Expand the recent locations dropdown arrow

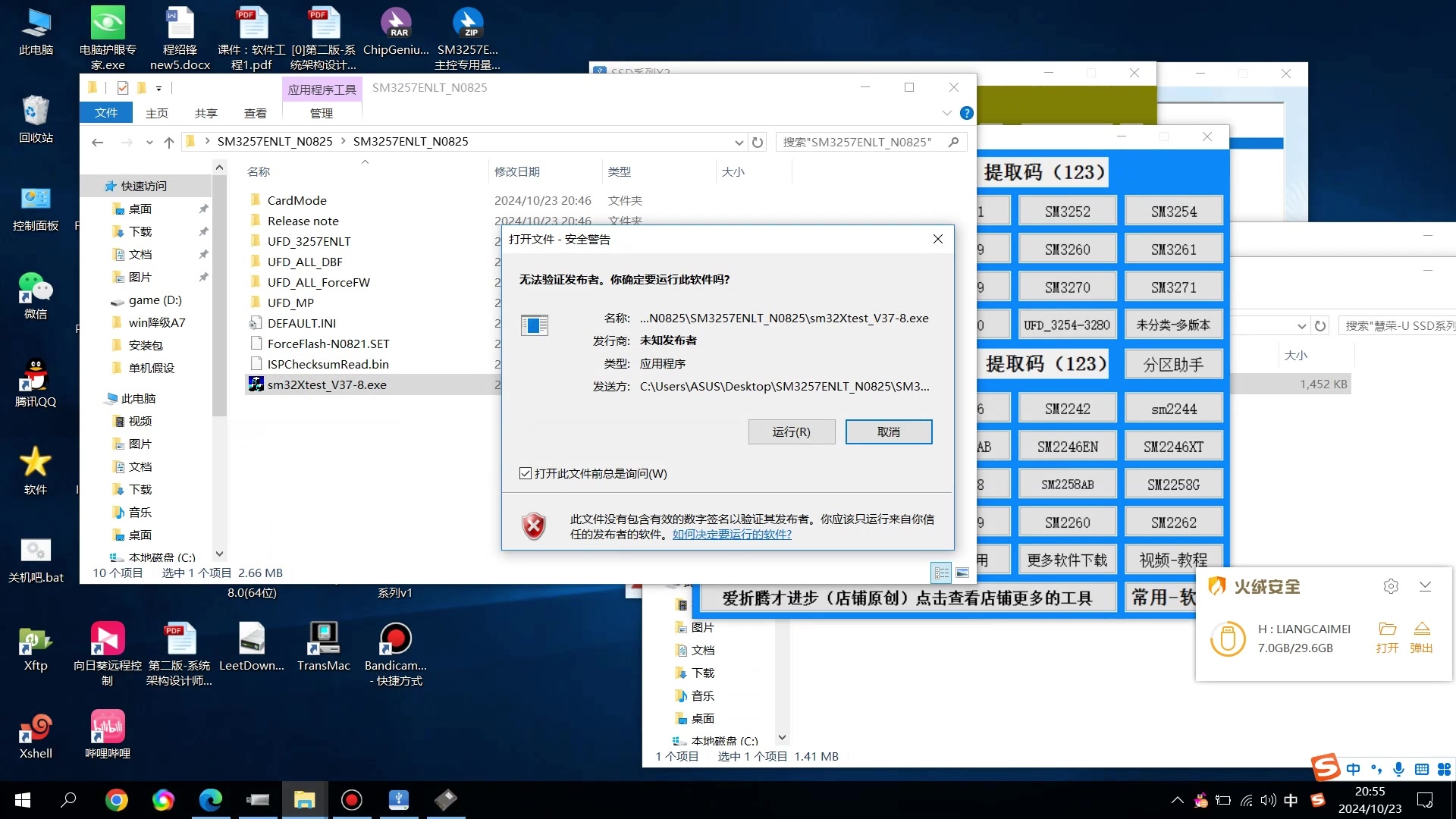tap(149, 142)
